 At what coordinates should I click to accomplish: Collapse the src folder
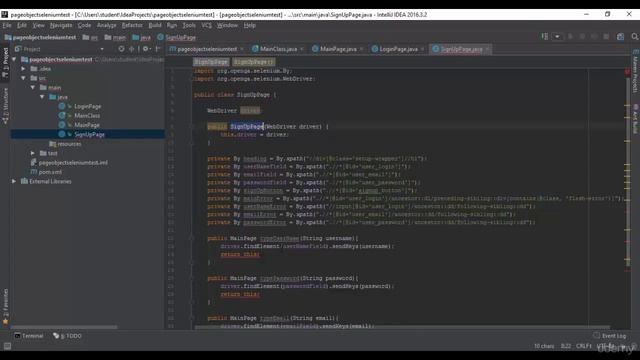[24, 78]
